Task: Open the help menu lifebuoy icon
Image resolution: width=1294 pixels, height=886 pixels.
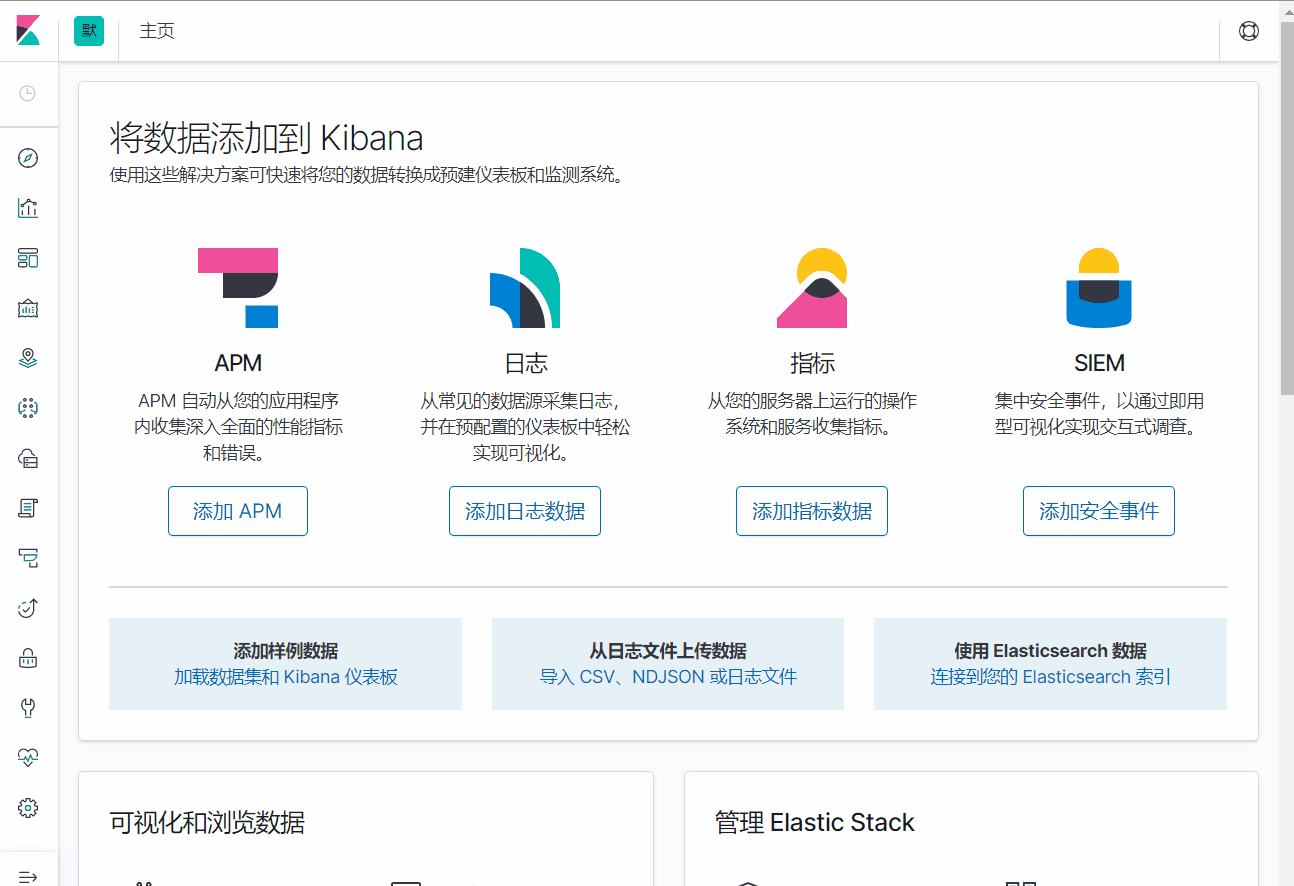Action: click(x=1249, y=31)
